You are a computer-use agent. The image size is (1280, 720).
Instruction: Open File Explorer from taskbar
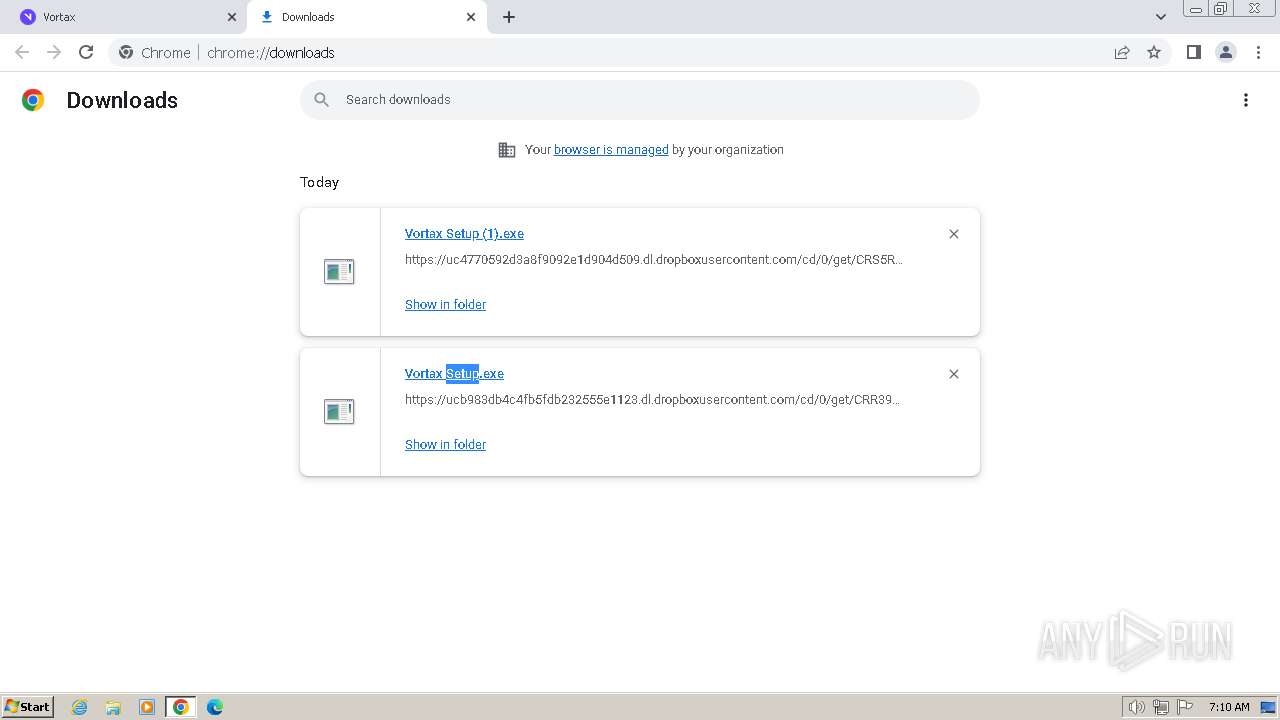(113, 707)
